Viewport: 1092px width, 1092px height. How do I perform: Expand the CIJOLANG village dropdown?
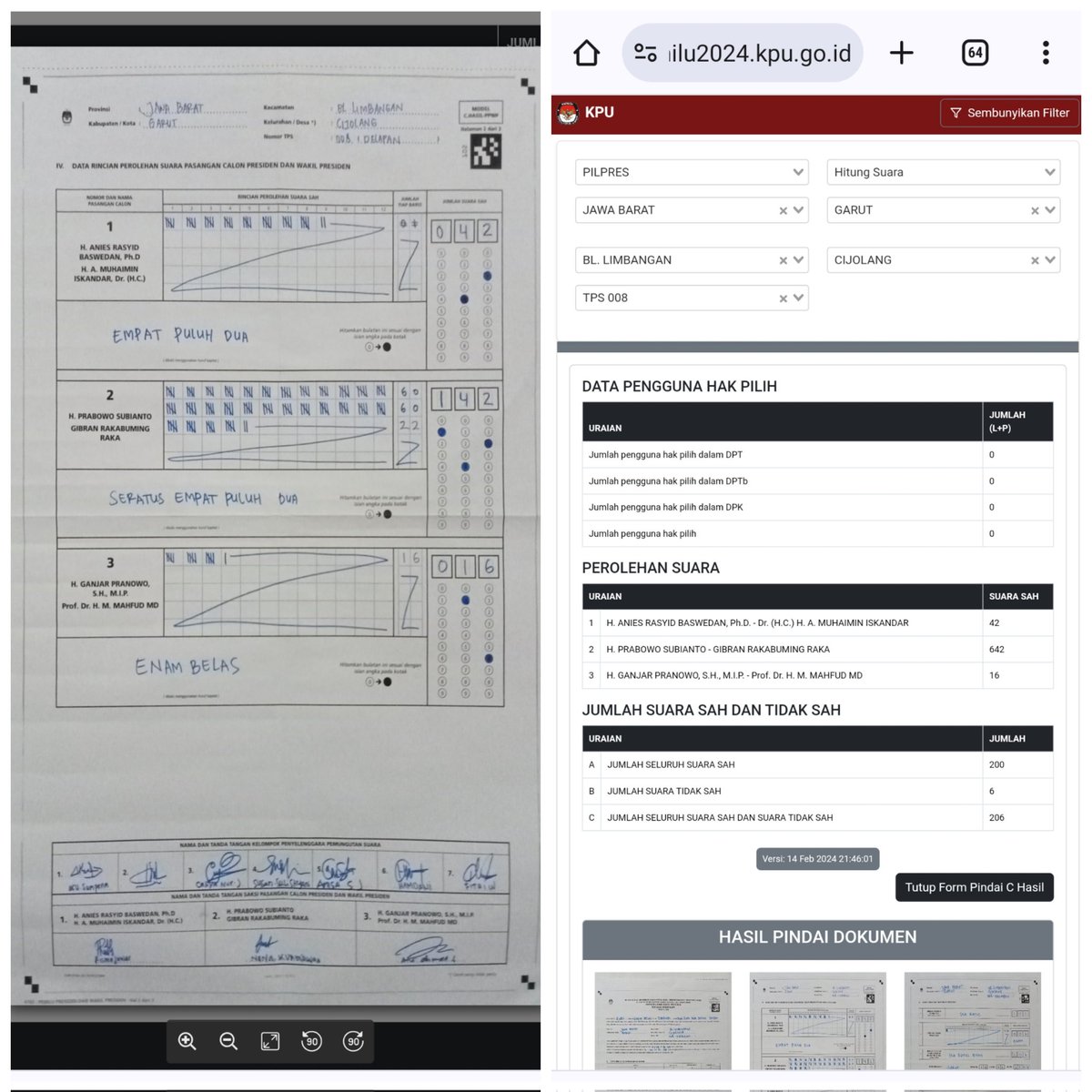[x=1050, y=260]
